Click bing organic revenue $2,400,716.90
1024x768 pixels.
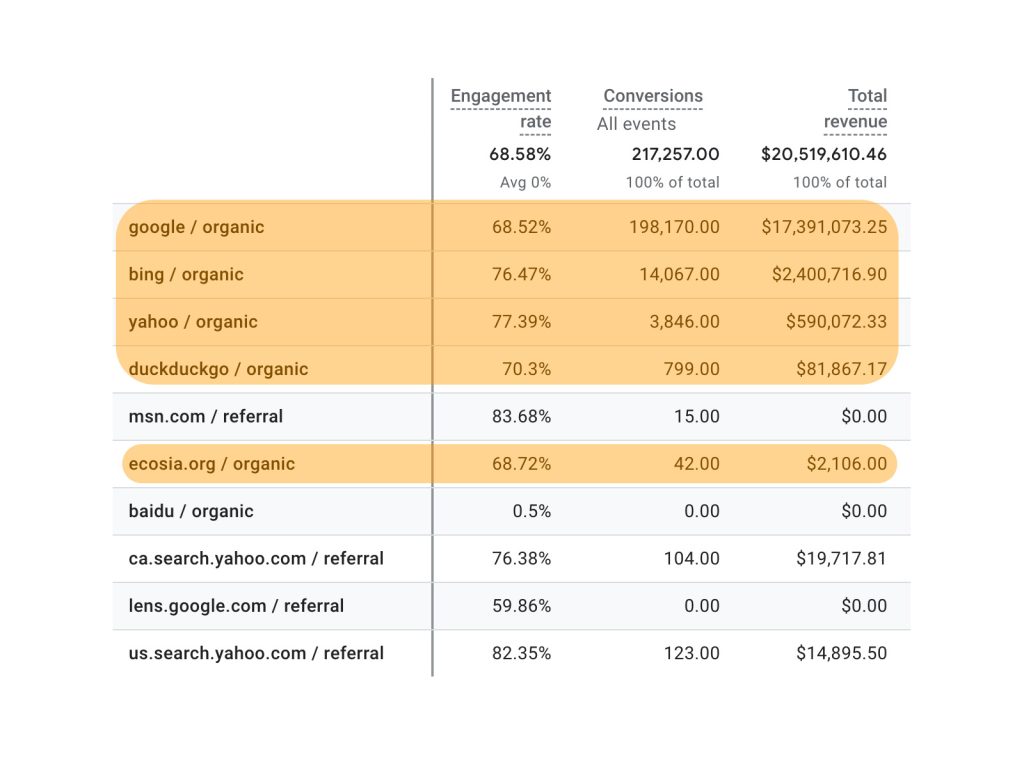point(829,274)
